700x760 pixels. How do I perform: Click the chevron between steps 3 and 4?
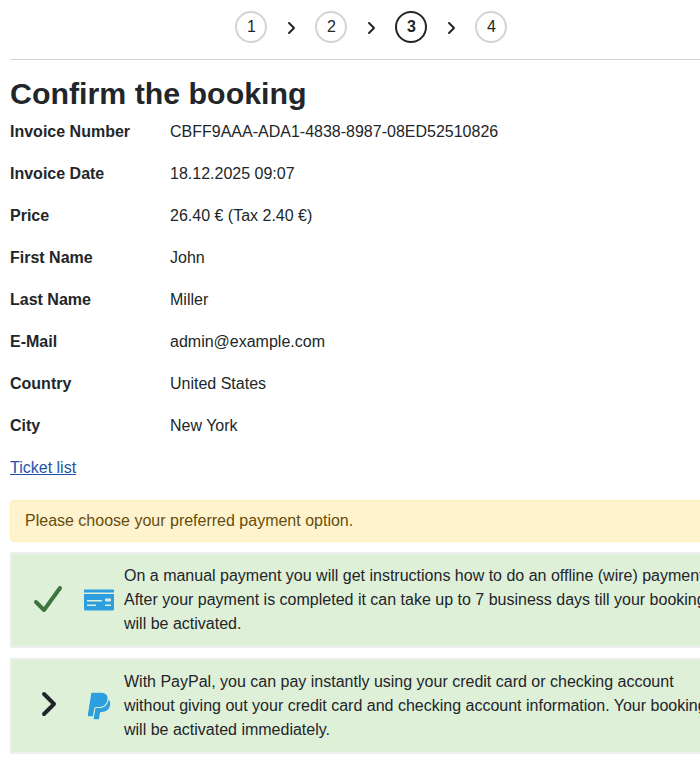(451, 28)
